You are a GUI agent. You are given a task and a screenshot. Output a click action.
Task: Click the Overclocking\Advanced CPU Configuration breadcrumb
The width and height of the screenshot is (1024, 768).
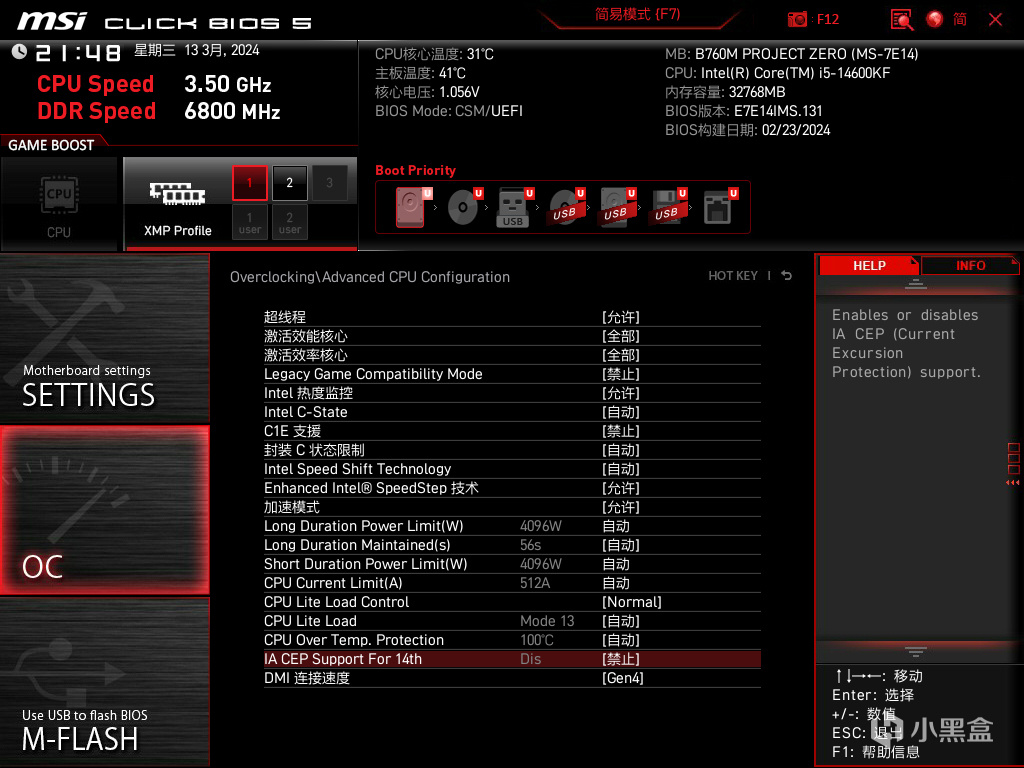(x=370, y=277)
